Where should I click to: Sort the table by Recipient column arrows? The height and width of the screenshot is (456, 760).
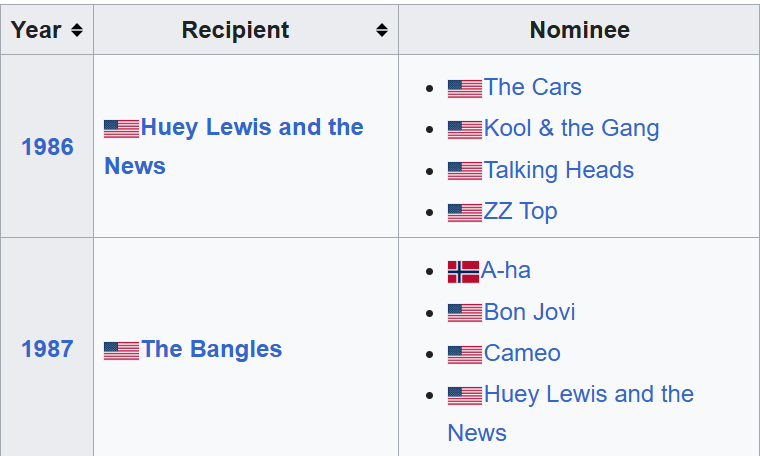click(381, 30)
